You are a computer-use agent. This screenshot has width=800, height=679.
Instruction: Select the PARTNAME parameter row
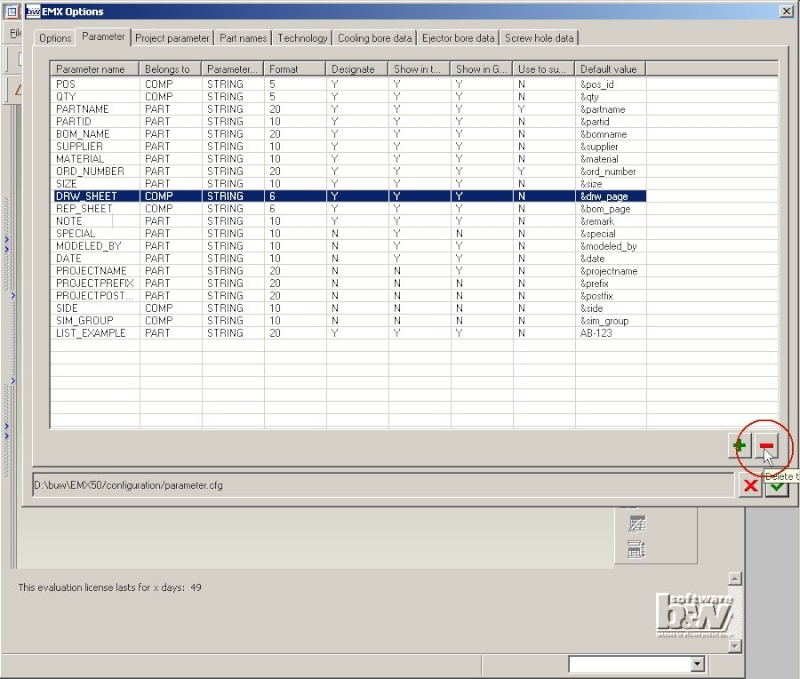(x=349, y=109)
